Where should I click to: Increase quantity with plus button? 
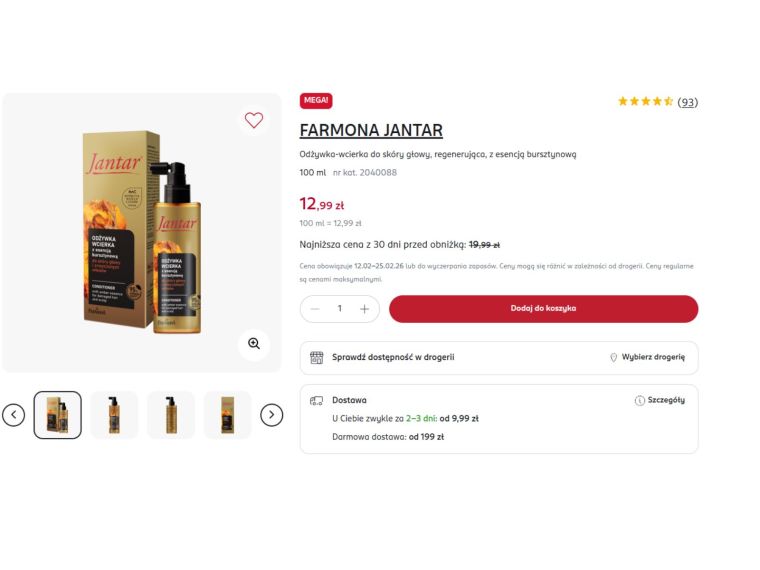point(364,309)
